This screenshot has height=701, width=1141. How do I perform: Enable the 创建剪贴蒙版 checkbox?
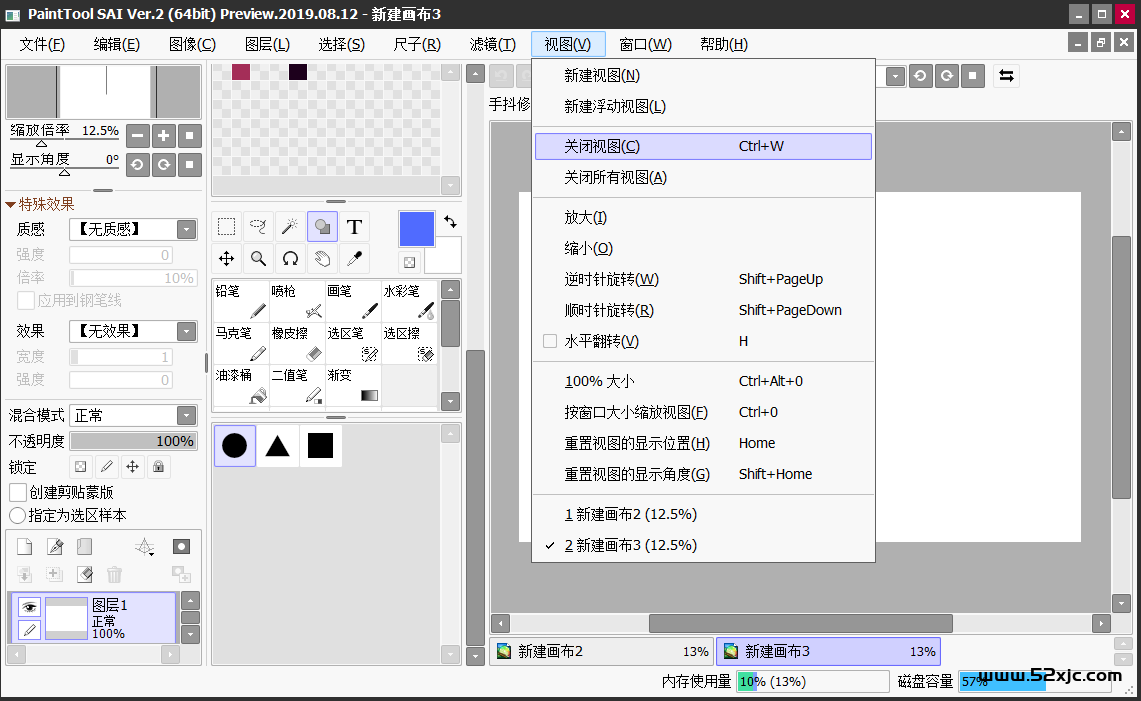click(18, 492)
